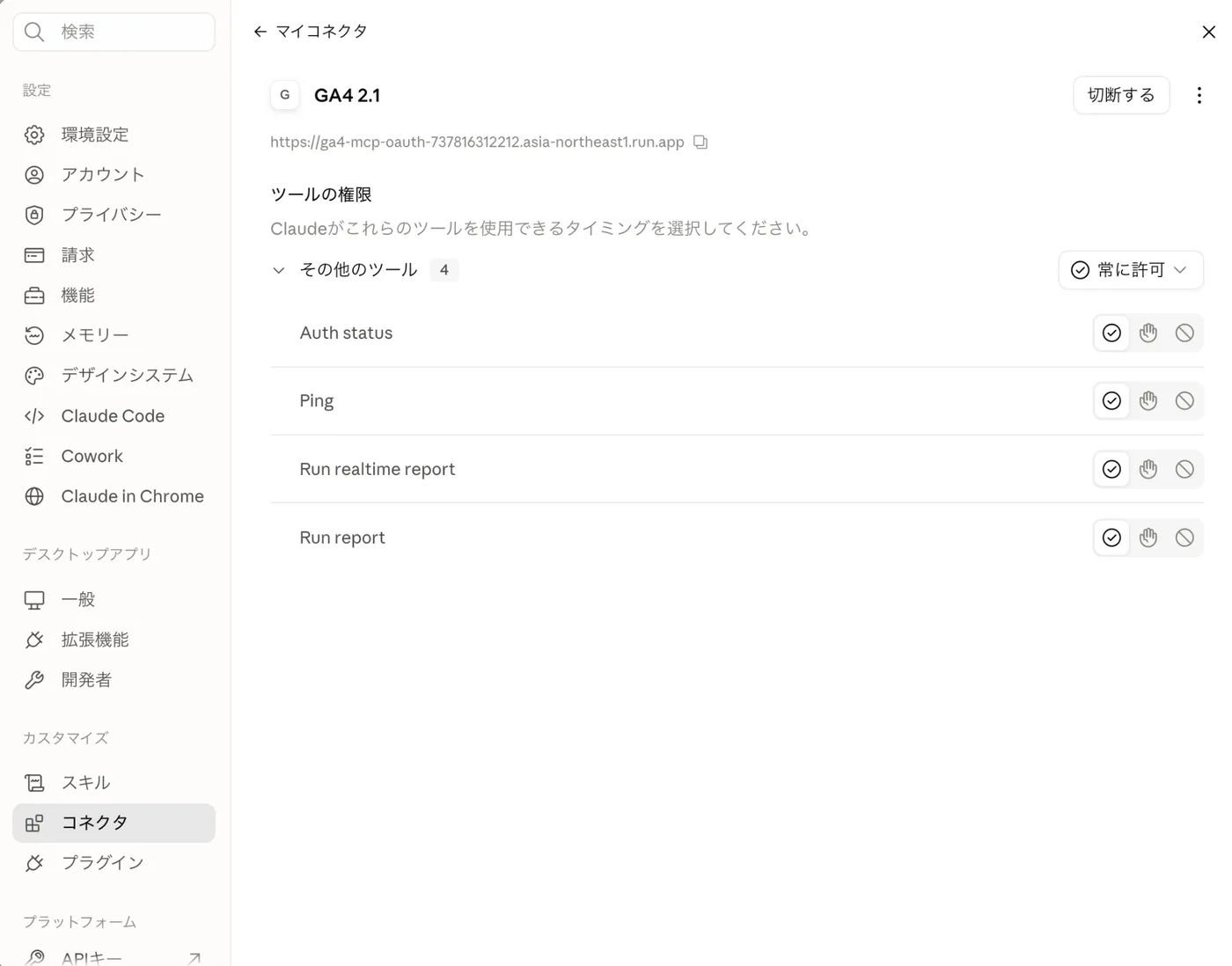Click the G connector logo icon
Image resolution: width=1232 pixels, height=966 pixels.
click(x=284, y=95)
